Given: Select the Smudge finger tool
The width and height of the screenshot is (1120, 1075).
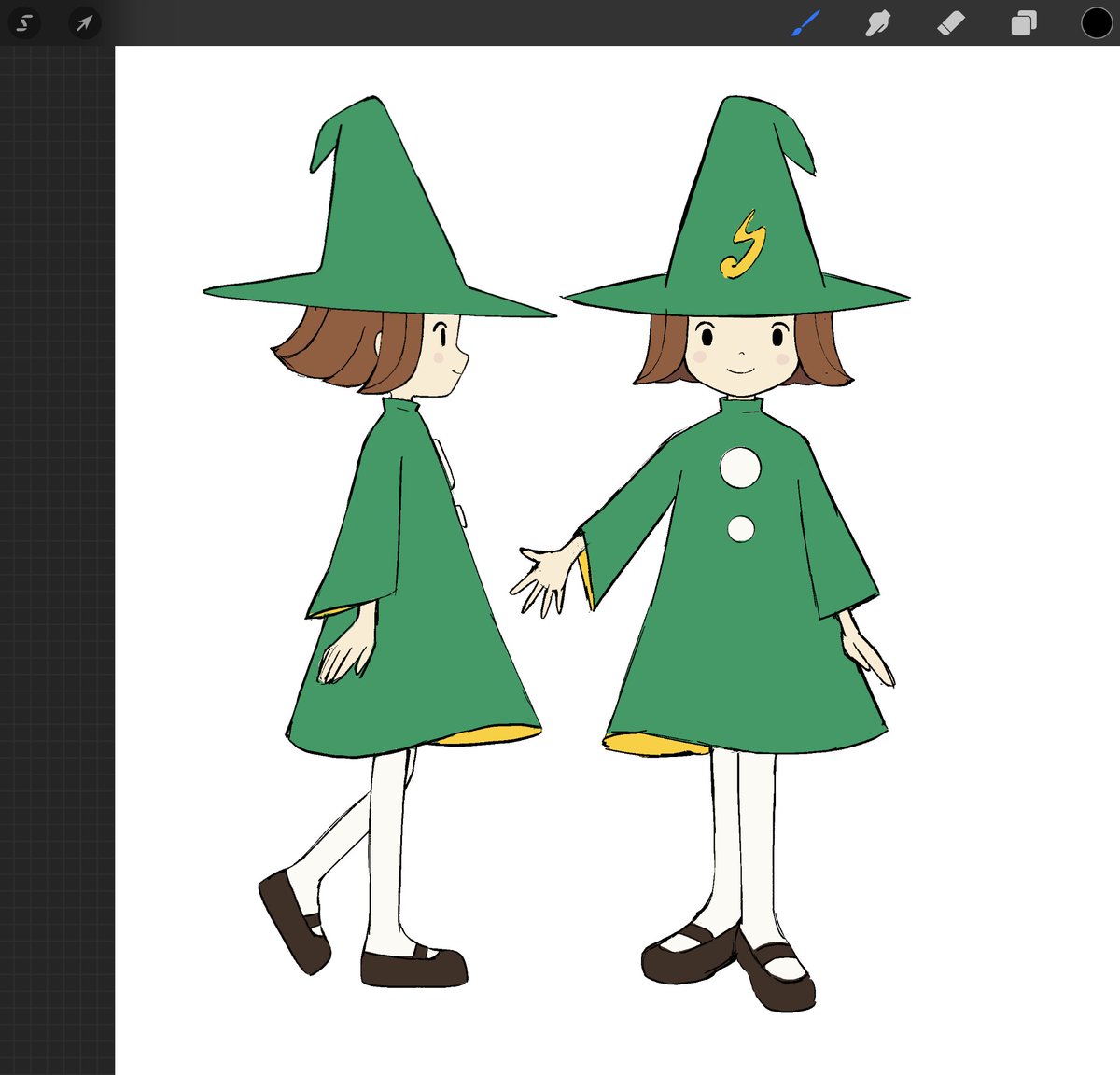Looking at the screenshot, I should [x=877, y=23].
